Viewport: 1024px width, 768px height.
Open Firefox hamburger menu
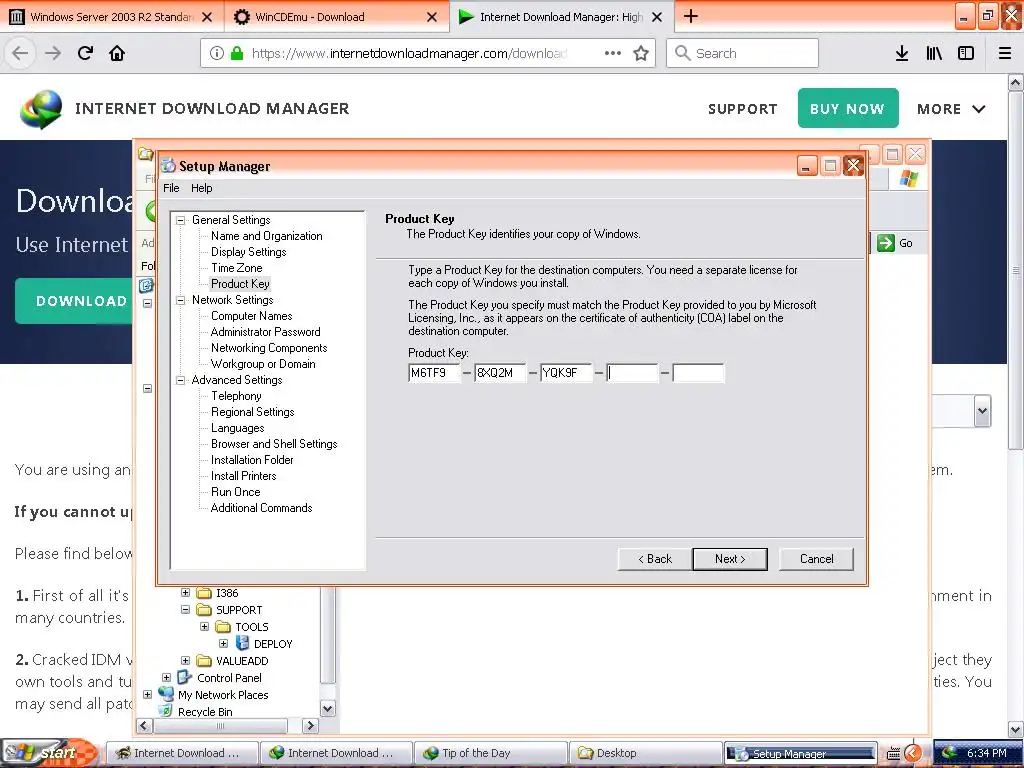[1005, 53]
